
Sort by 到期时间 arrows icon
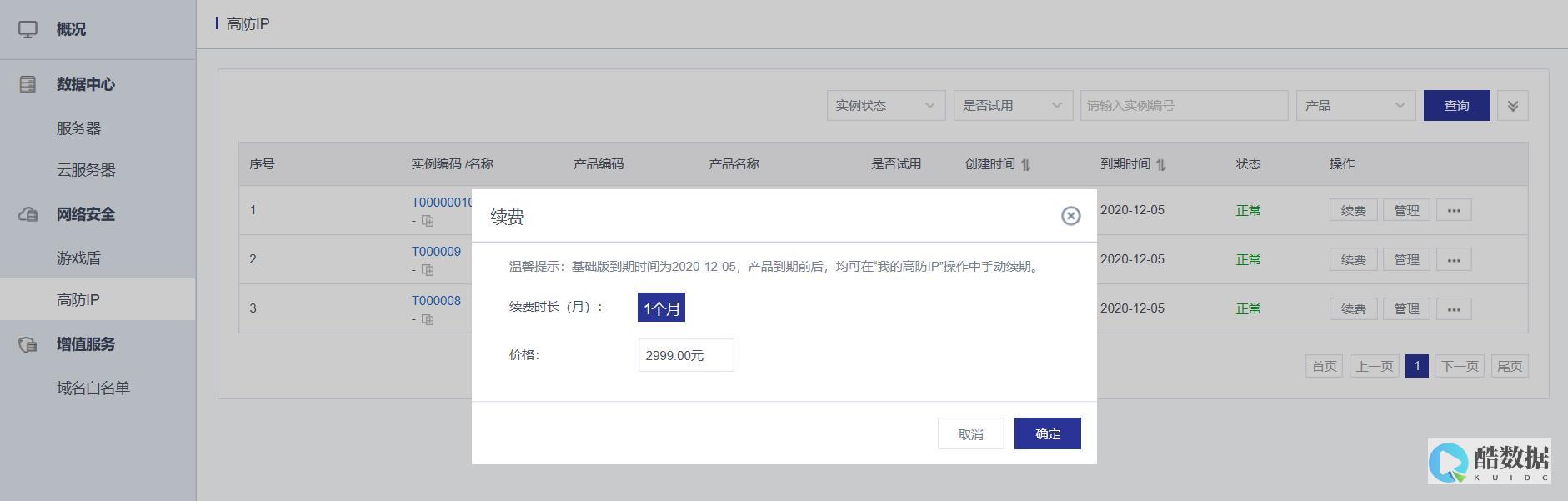(1160, 164)
